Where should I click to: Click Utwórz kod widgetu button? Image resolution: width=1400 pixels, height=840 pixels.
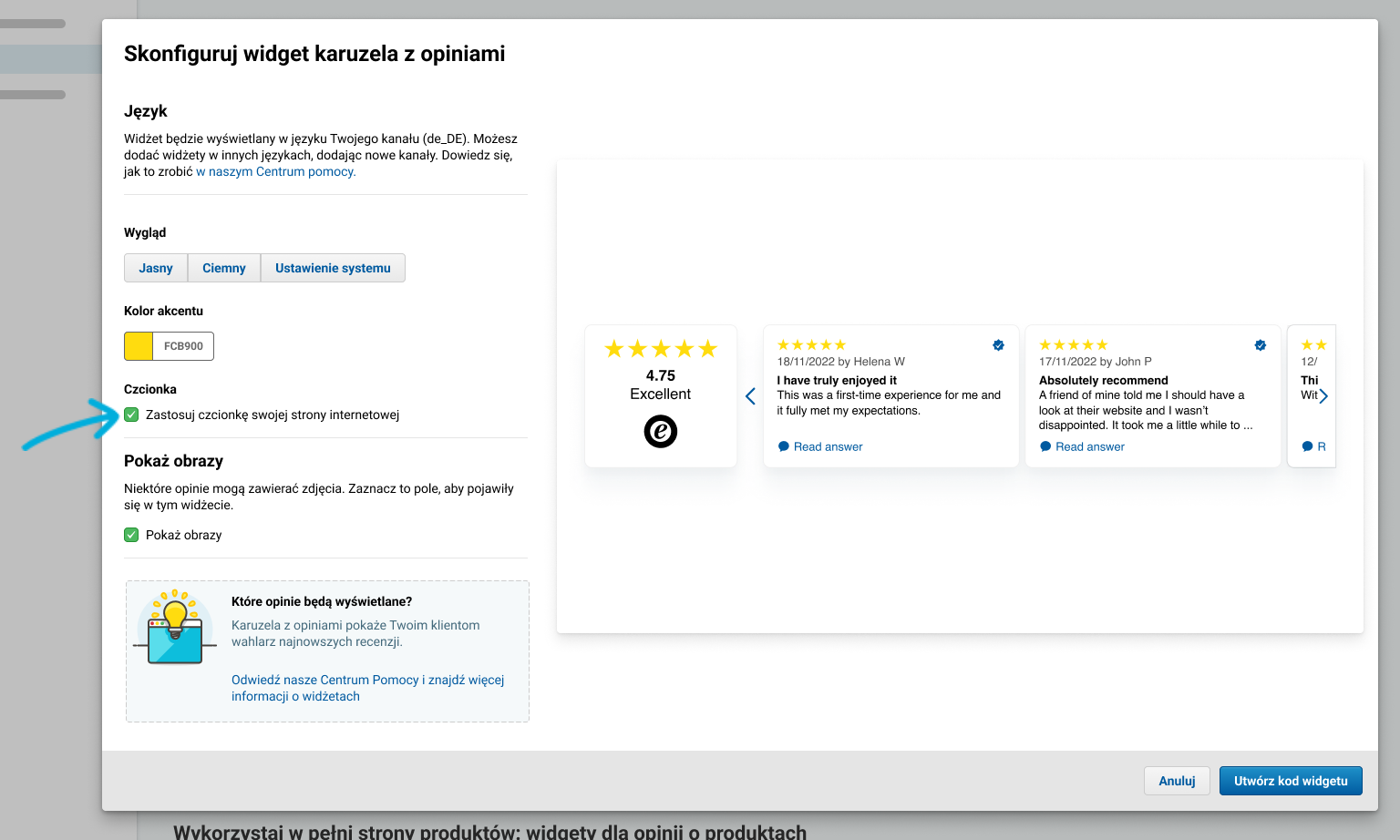[1291, 781]
